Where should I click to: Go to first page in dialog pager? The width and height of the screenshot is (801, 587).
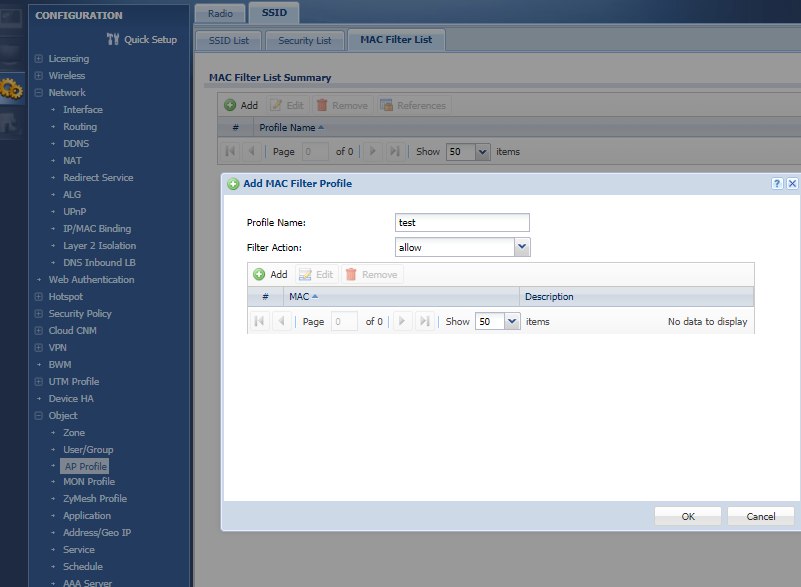tap(260, 321)
